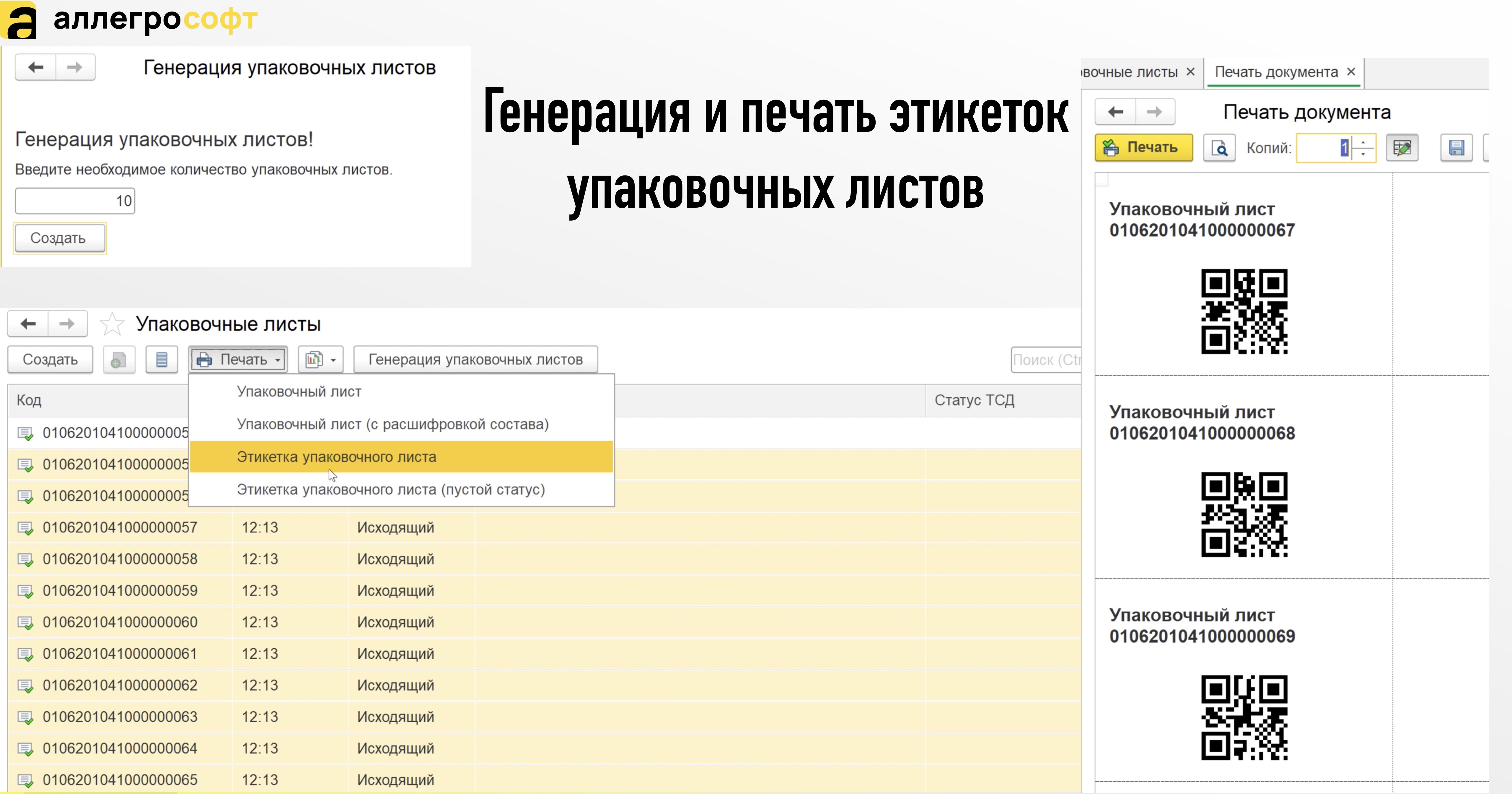Screen dimensions: 1512x794
Task: Click the Копий number input field
Action: [x=1324, y=147]
